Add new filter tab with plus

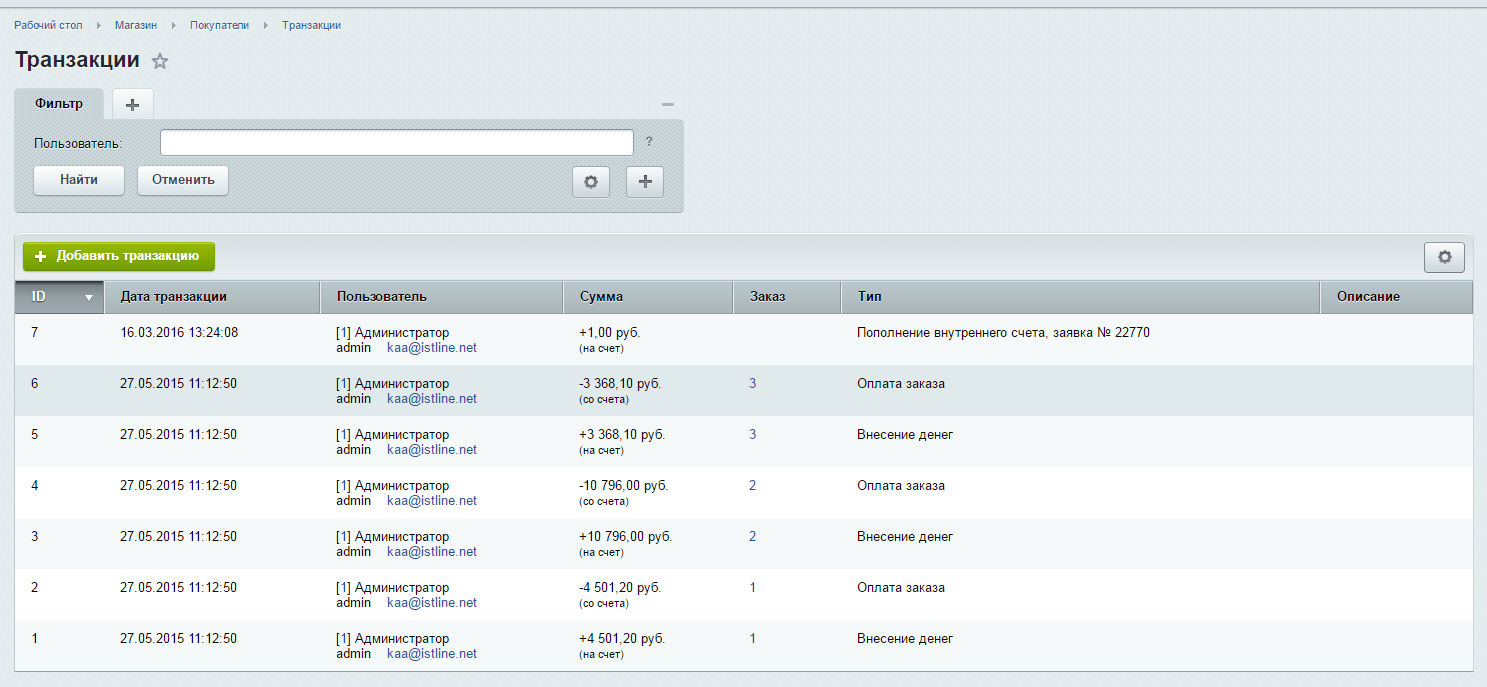pyautogui.click(x=132, y=104)
